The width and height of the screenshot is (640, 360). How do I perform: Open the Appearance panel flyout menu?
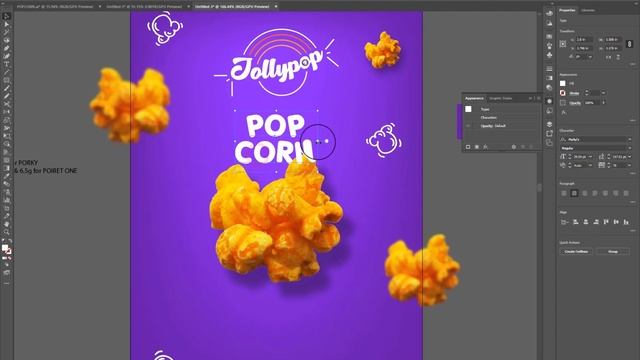(x=539, y=98)
